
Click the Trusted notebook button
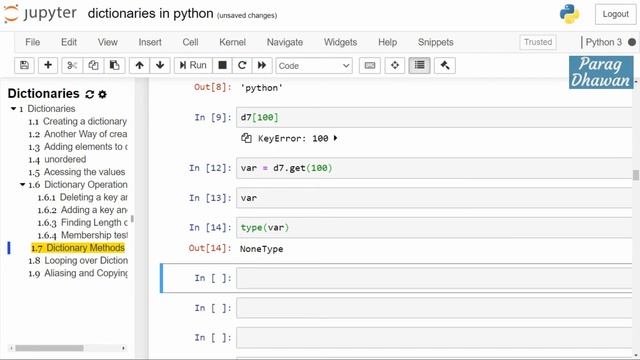point(538,42)
